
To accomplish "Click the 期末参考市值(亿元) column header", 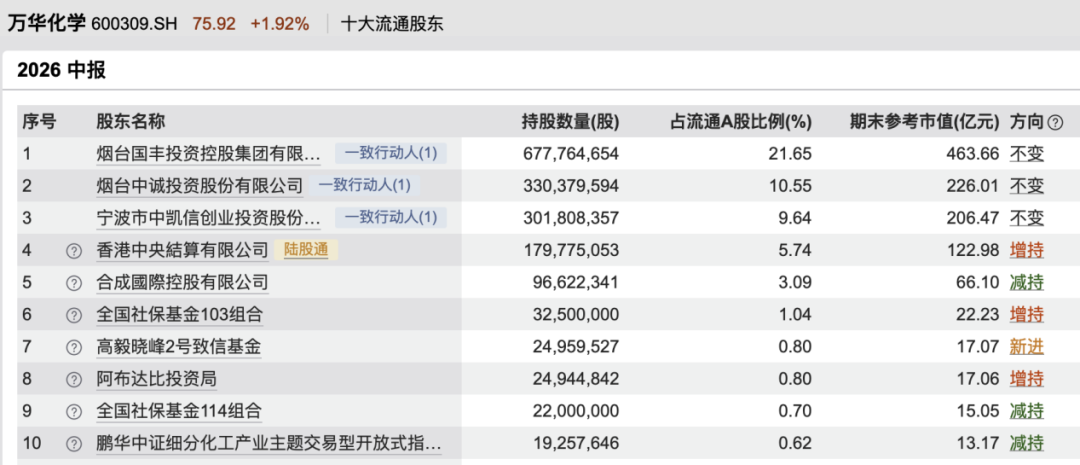I will click(924, 122).
